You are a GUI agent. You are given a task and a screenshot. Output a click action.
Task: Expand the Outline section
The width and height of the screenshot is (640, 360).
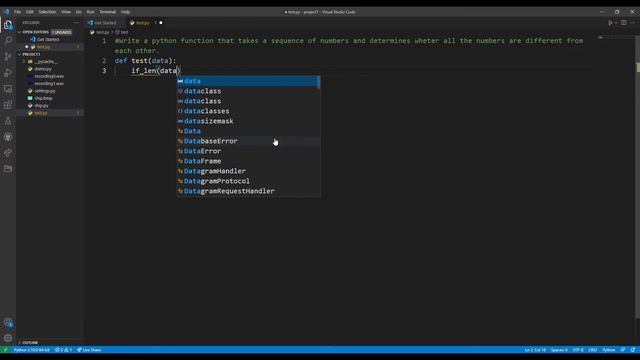pos(30,342)
